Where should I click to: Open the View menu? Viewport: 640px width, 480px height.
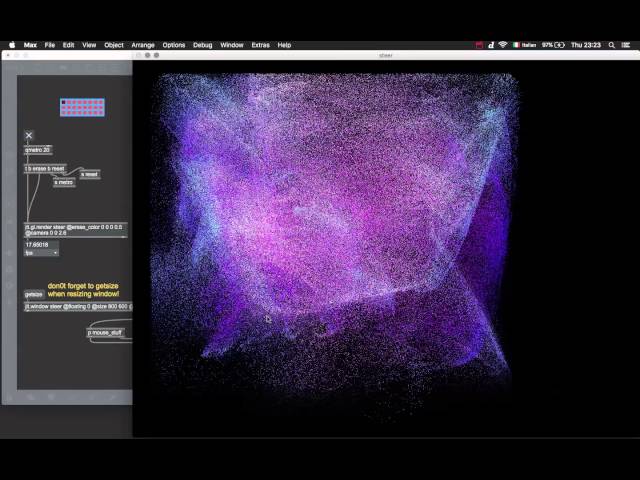click(89, 45)
